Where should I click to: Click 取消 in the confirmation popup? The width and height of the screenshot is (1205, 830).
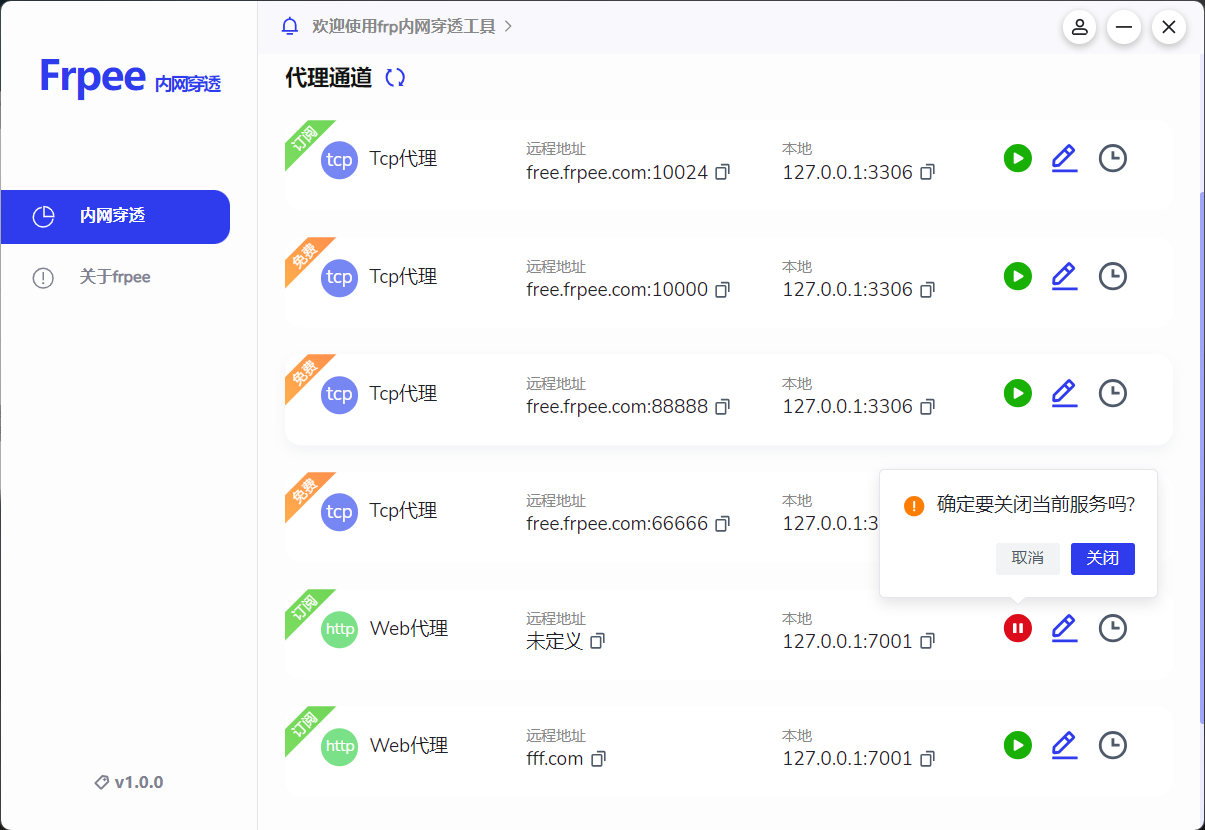pos(1027,558)
